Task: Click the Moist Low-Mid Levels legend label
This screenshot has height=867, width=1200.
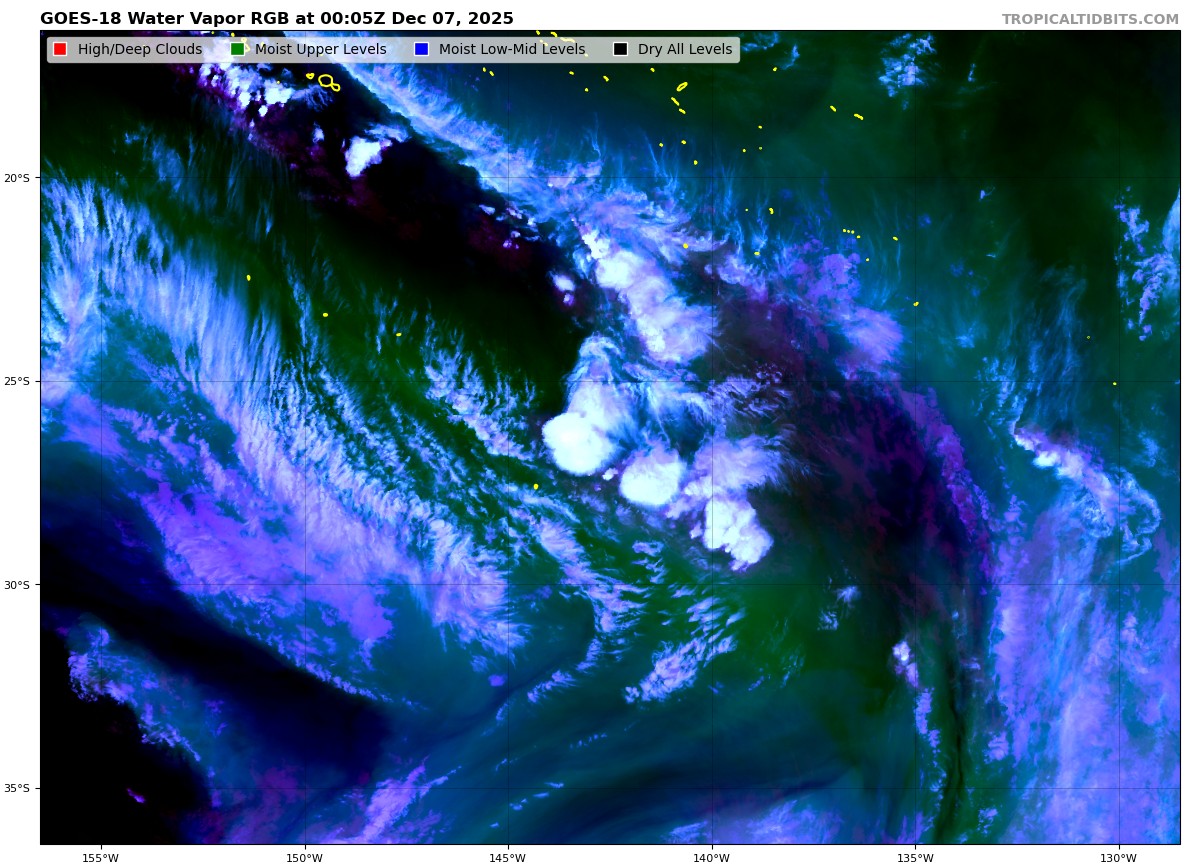Action: [x=511, y=50]
